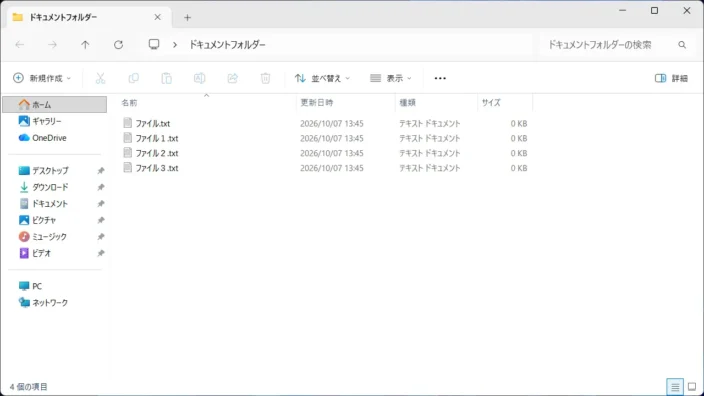Click the Copy icon in toolbar
The height and width of the screenshot is (396, 704).
pyautogui.click(x=133, y=78)
